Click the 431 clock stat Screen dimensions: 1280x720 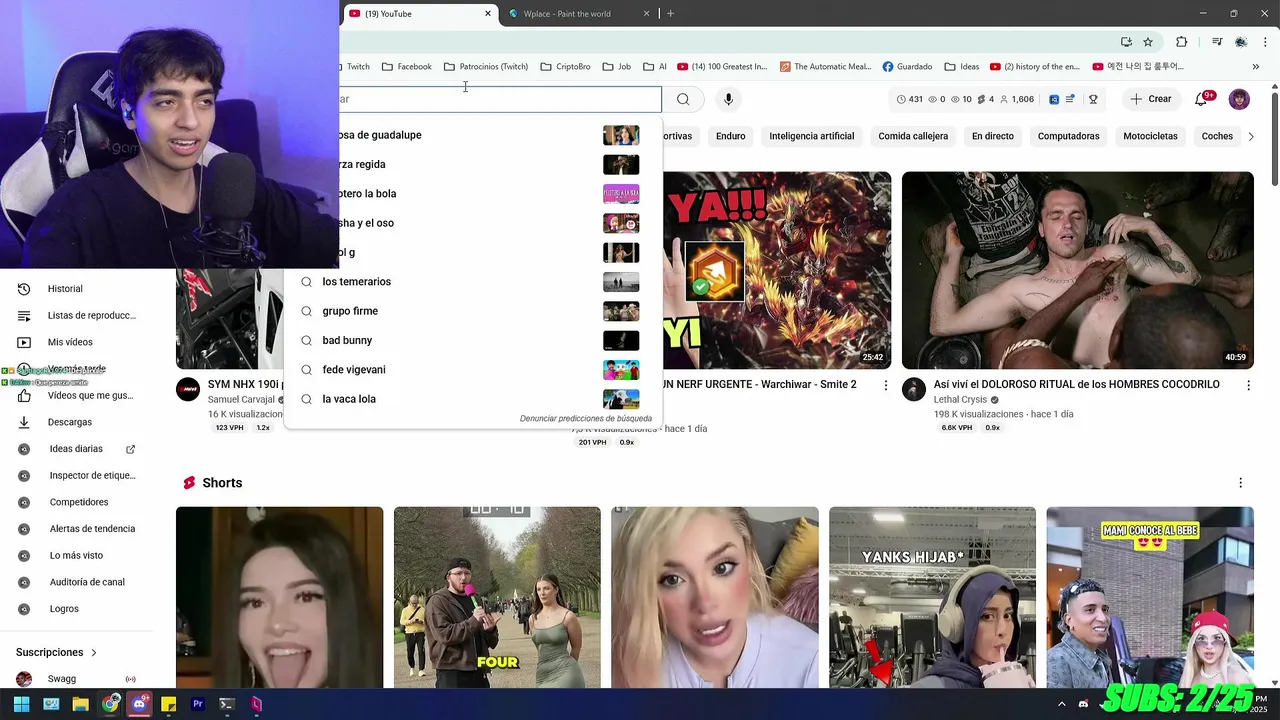click(x=909, y=99)
